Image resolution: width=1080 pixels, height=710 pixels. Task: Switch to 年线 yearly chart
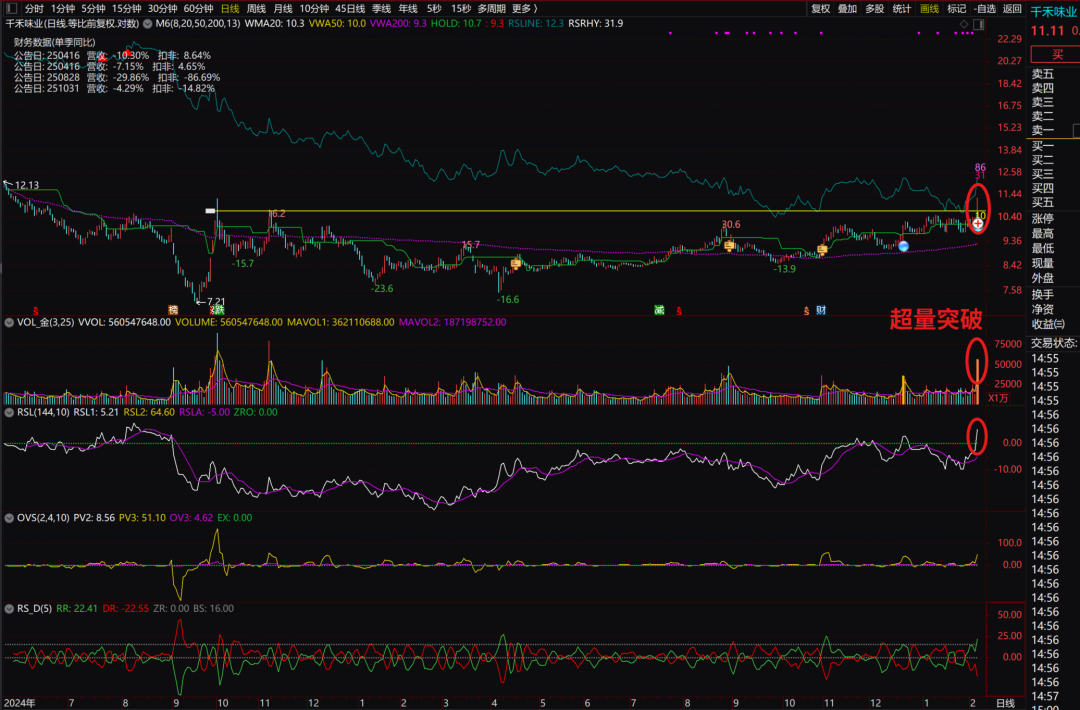(x=408, y=8)
